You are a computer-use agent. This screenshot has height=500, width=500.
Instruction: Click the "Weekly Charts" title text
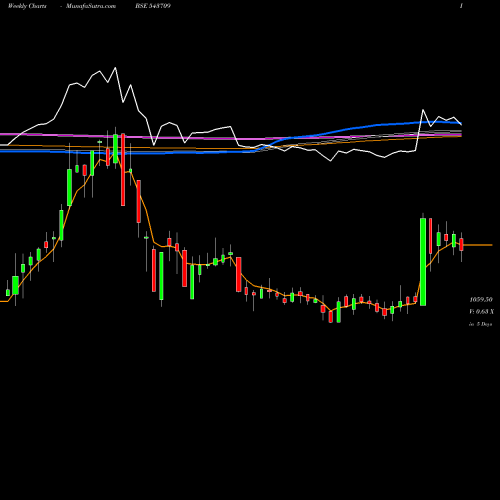[x=27, y=6]
